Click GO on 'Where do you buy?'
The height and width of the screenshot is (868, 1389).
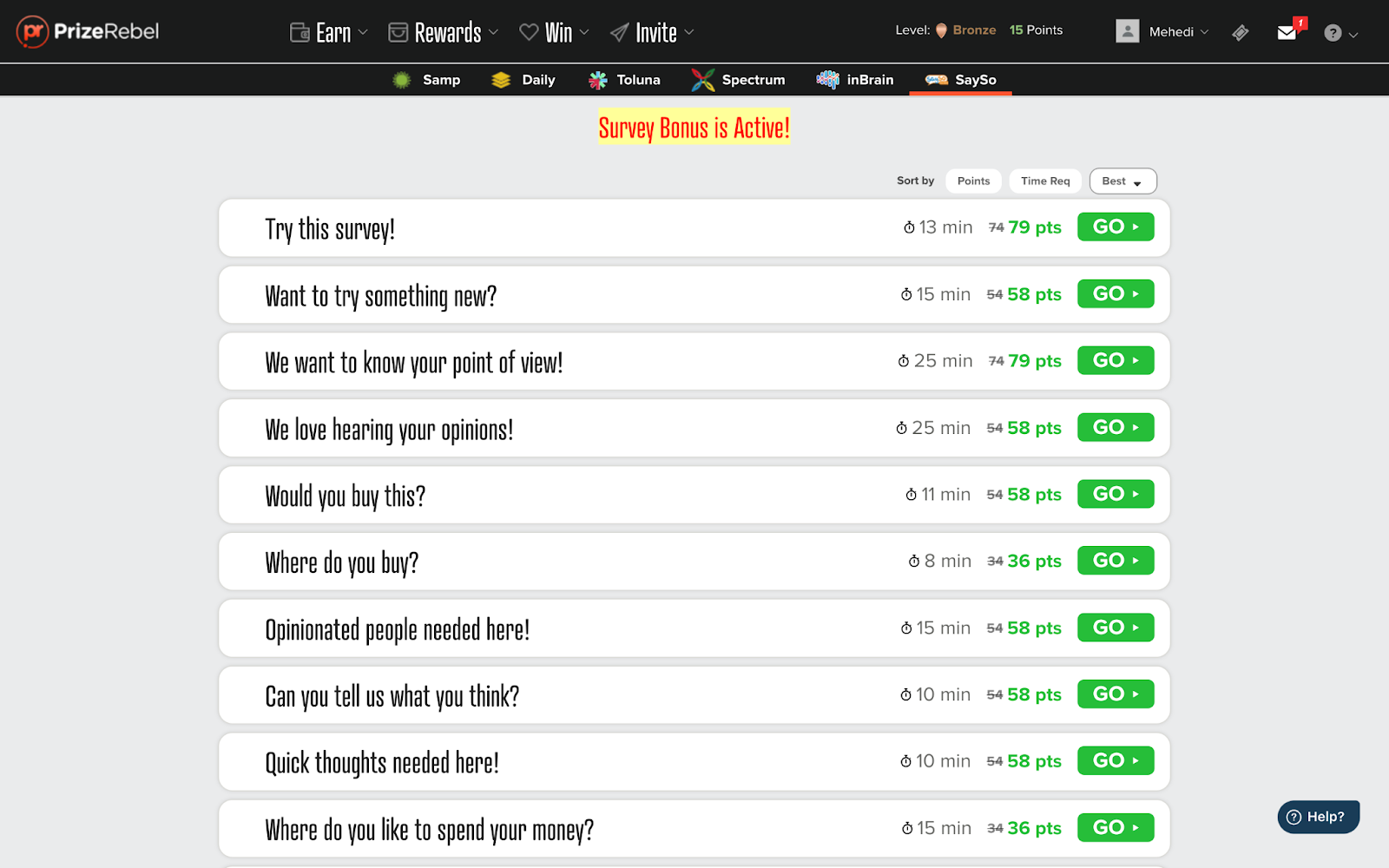click(x=1115, y=560)
